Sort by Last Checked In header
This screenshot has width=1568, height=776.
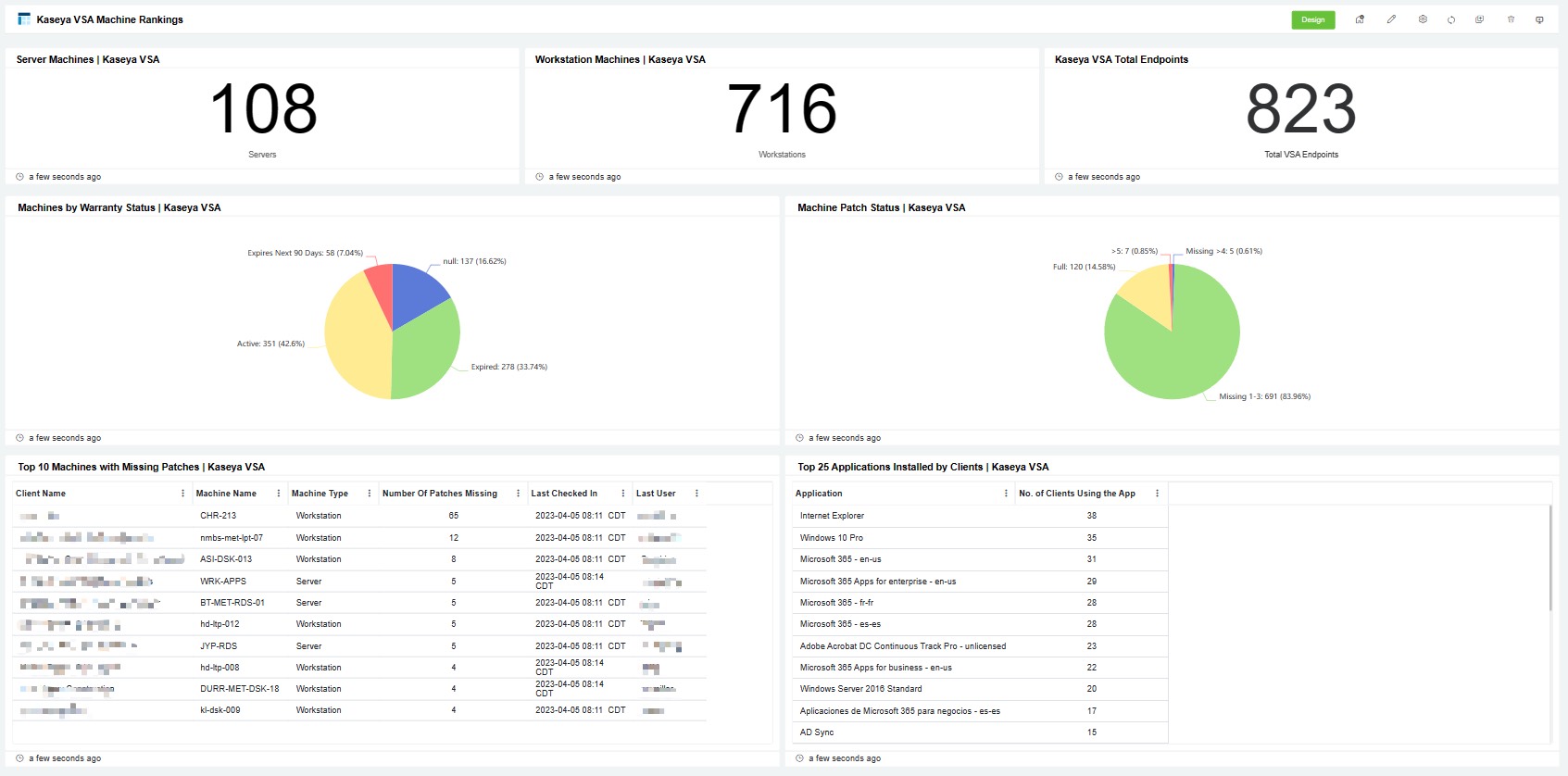[x=564, y=494]
